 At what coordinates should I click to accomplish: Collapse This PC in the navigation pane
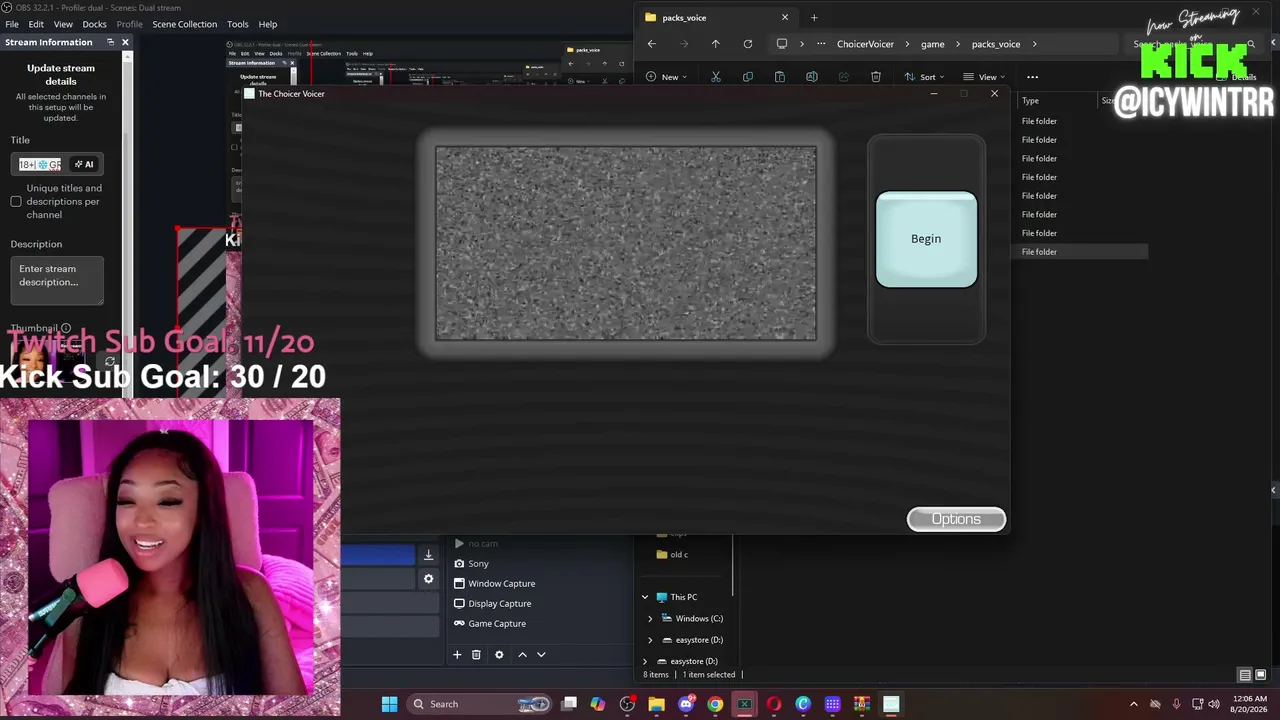click(x=645, y=597)
